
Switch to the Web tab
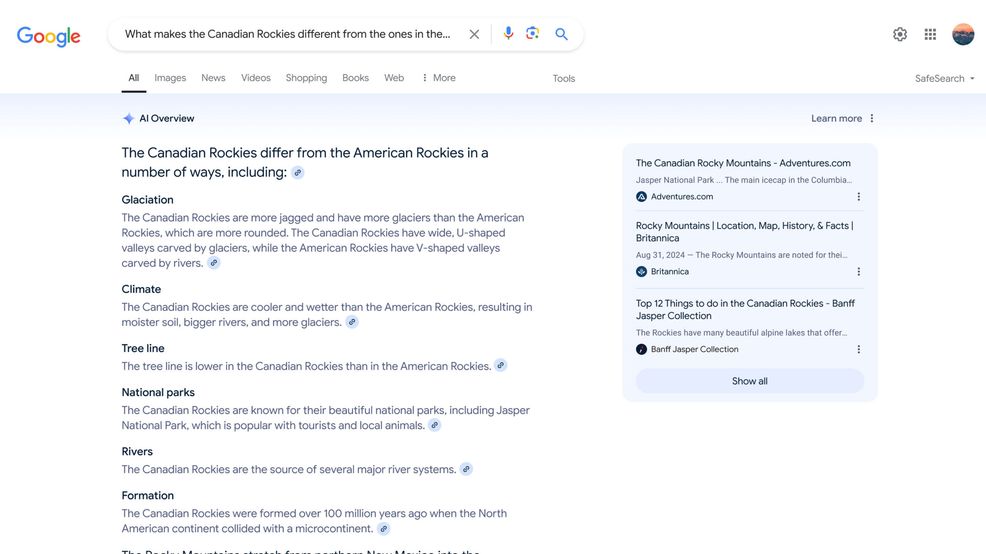coord(394,78)
